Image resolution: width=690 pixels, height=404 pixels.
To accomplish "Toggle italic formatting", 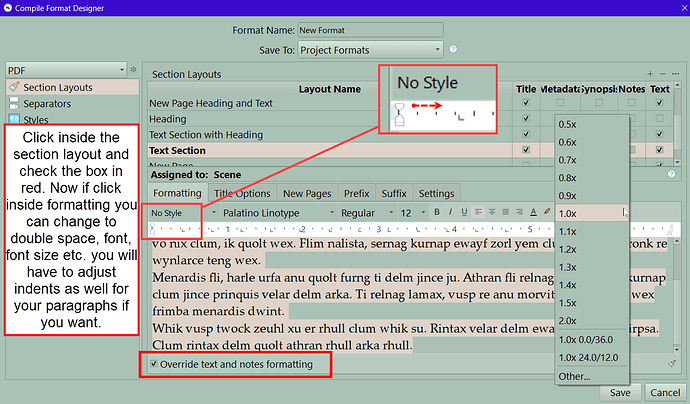I will tap(450, 212).
